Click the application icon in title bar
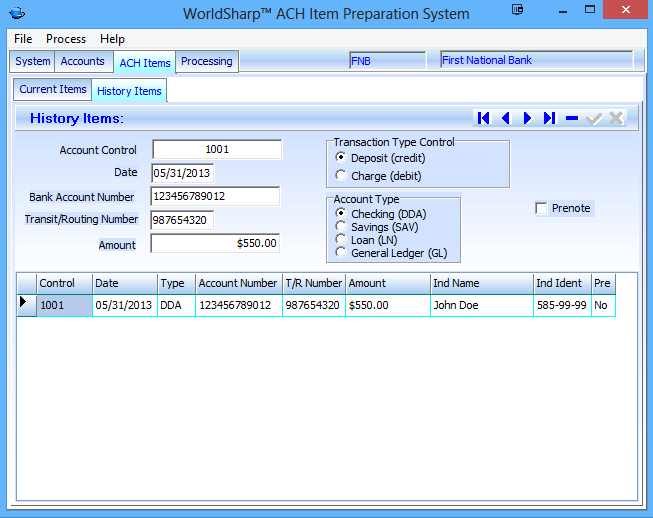The image size is (653, 518). click(15, 14)
